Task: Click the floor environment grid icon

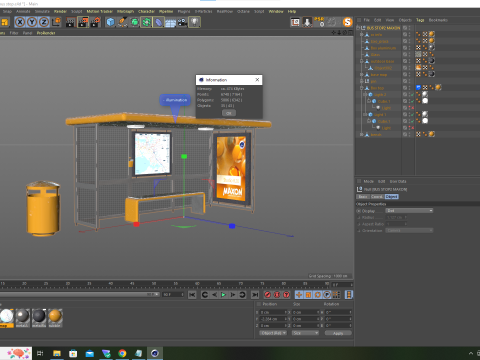Action: coord(170,23)
